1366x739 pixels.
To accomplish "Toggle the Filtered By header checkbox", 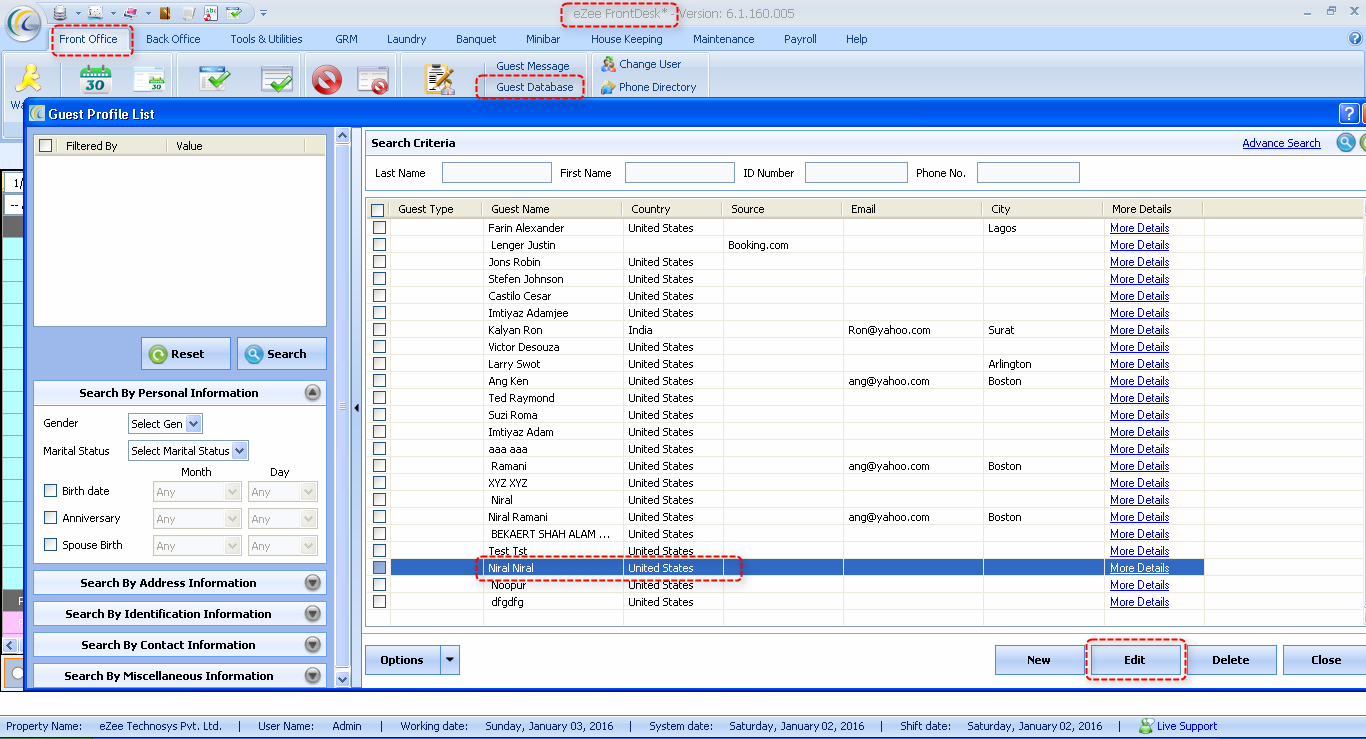I will (x=45, y=146).
